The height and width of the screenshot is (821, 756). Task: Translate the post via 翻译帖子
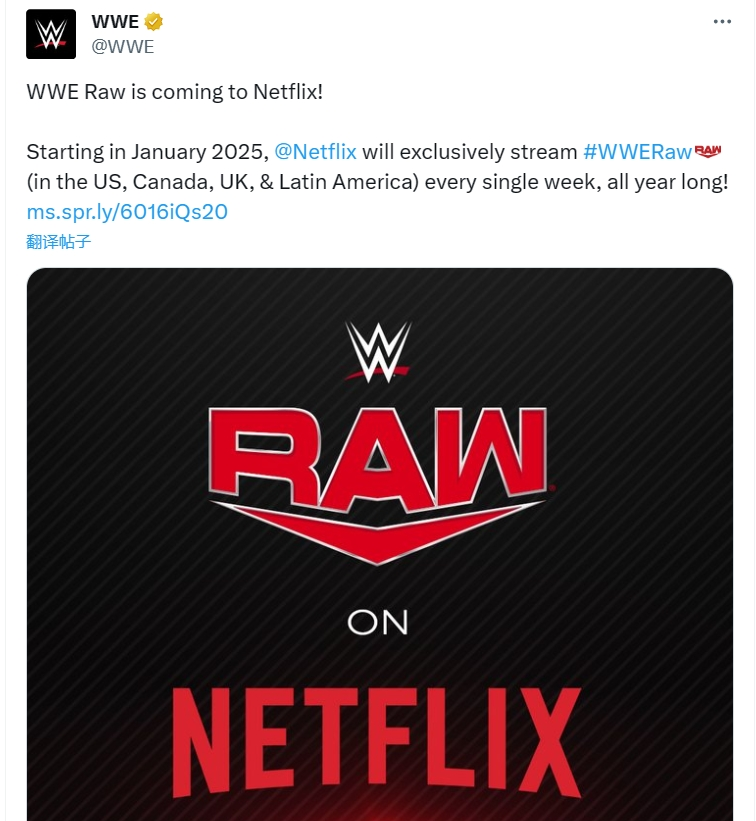pyautogui.click(x=59, y=241)
